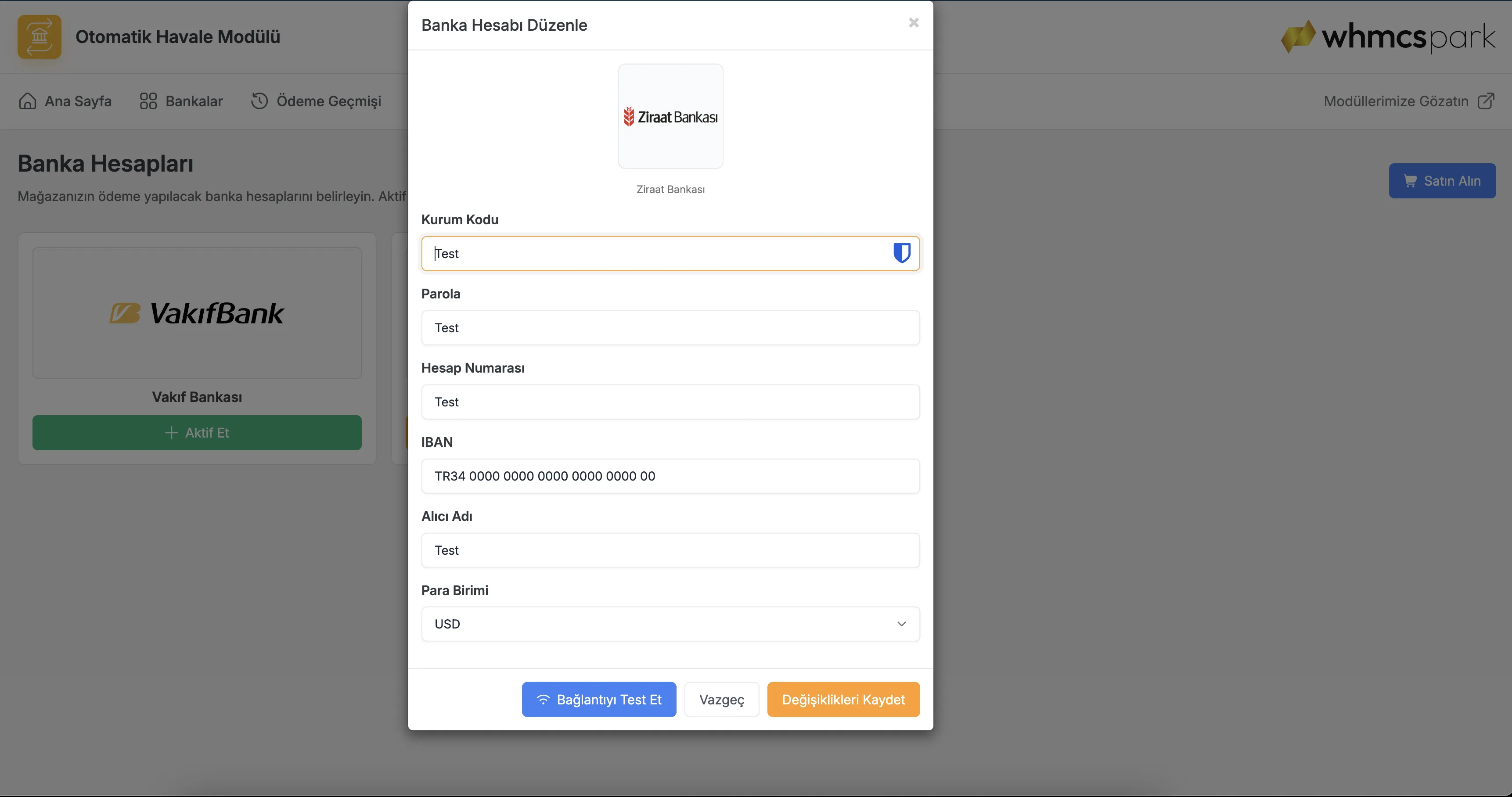Click the Otomatik Havale Modülü title

(178, 36)
